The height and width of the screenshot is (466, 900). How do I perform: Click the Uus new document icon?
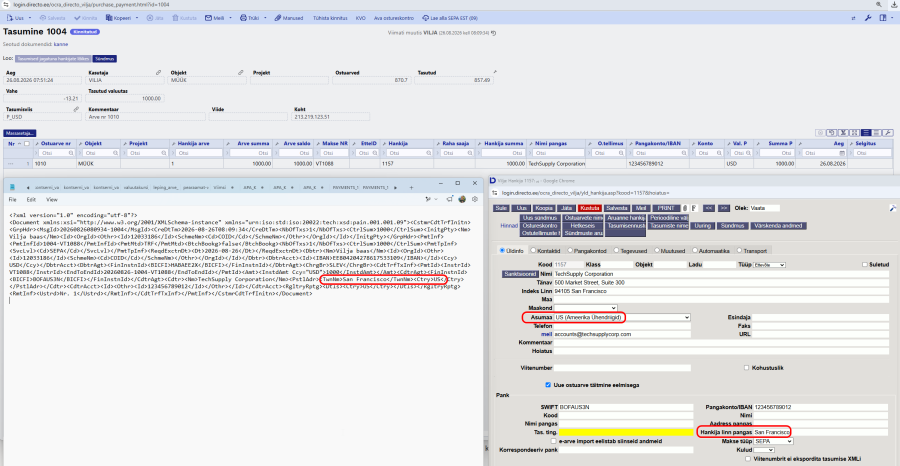(x=10, y=18)
